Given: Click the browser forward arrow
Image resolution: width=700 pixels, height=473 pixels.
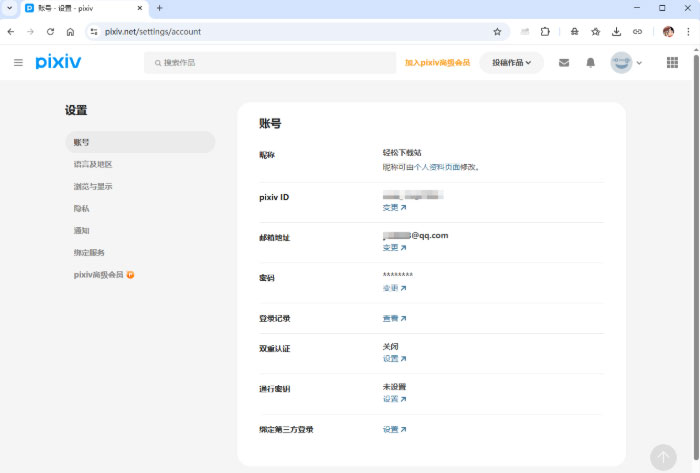Looking at the screenshot, I should pyautogui.click(x=30, y=32).
